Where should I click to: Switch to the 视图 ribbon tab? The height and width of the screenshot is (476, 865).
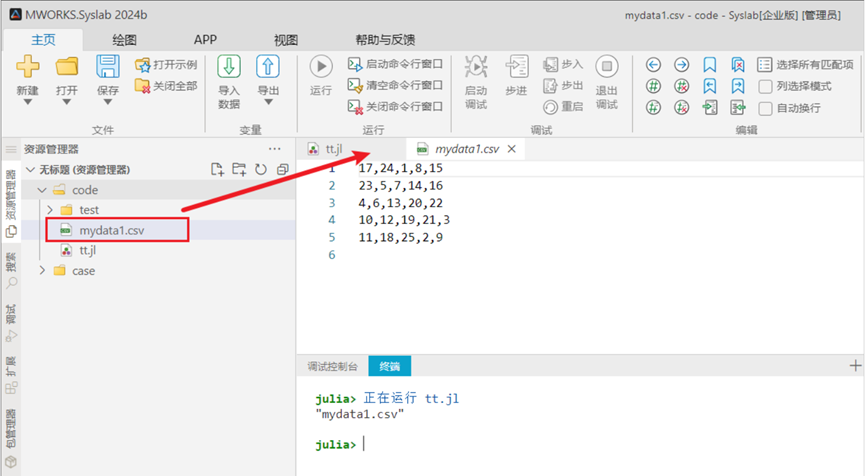click(x=286, y=40)
